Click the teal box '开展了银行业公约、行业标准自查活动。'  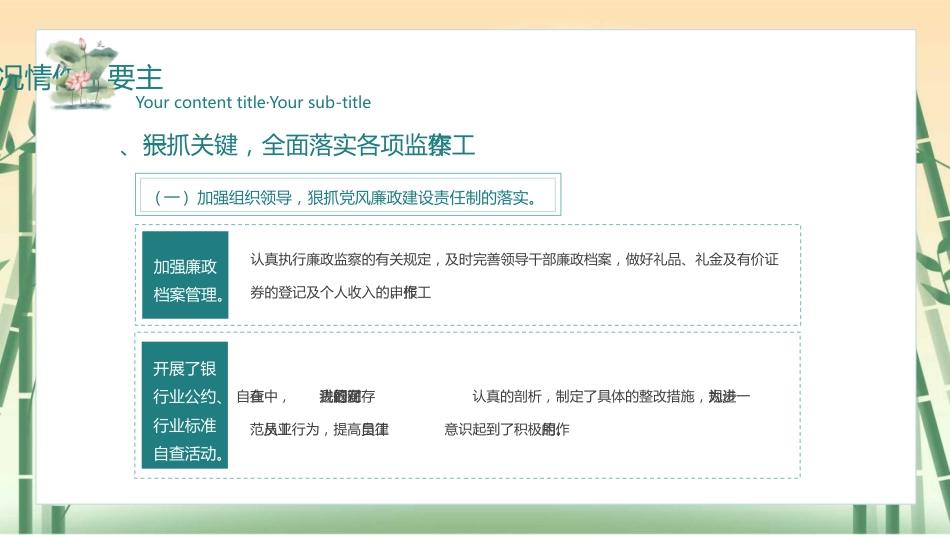pos(185,405)
